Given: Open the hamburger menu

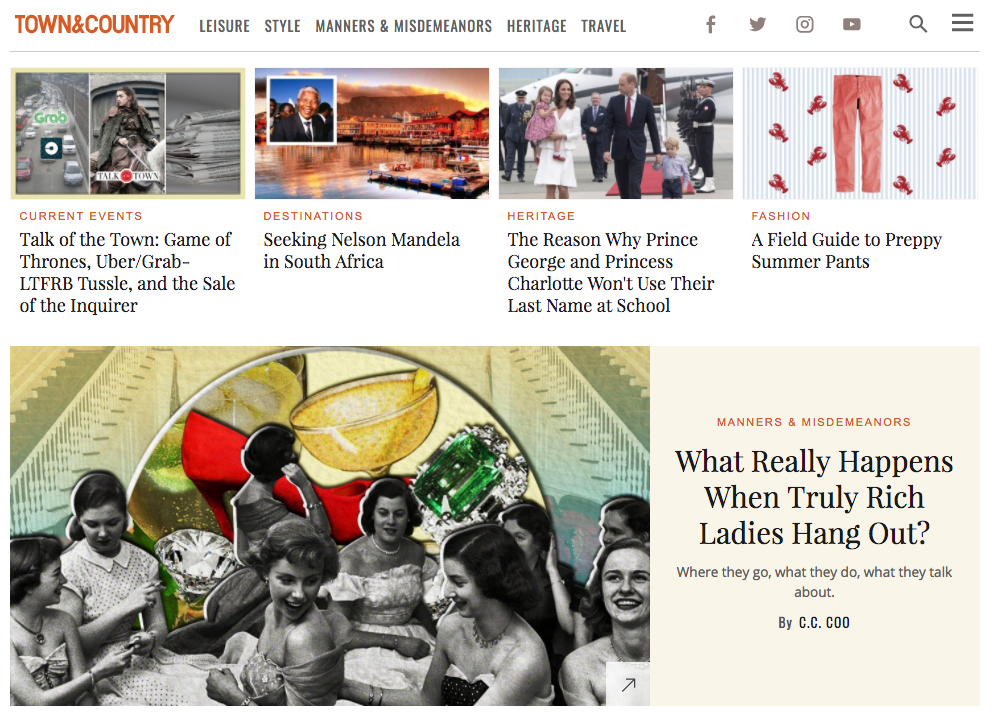Looking at the screenshot, I should [962, 23].
